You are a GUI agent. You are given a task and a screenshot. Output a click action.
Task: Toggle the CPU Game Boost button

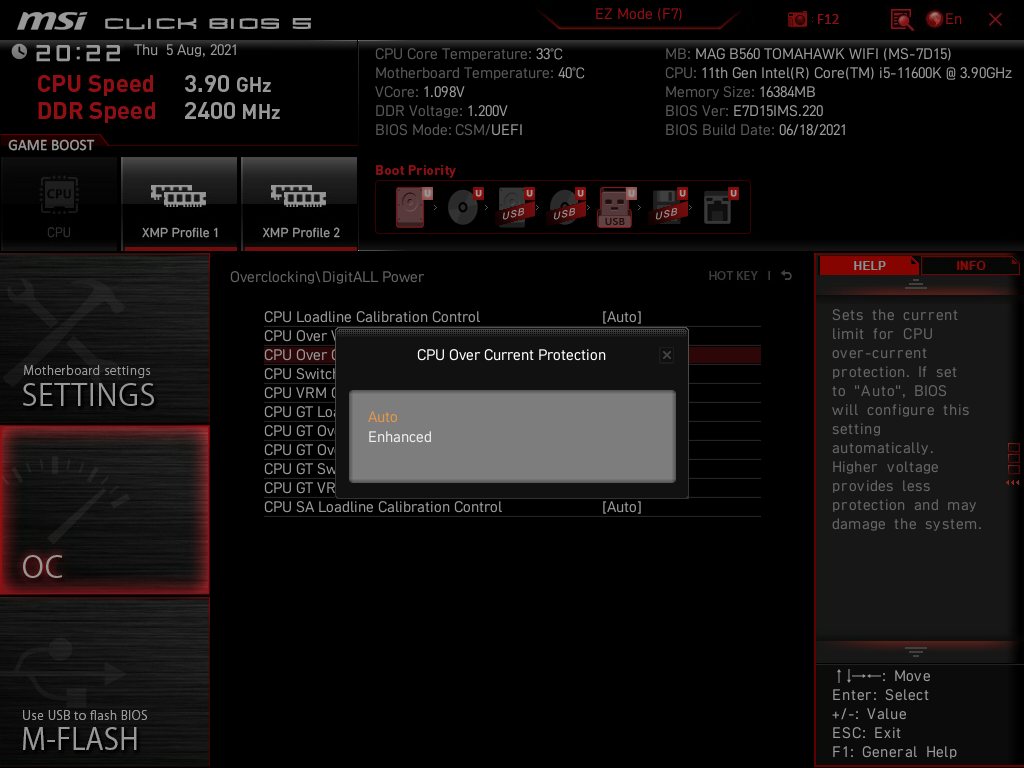pos(59,204)
